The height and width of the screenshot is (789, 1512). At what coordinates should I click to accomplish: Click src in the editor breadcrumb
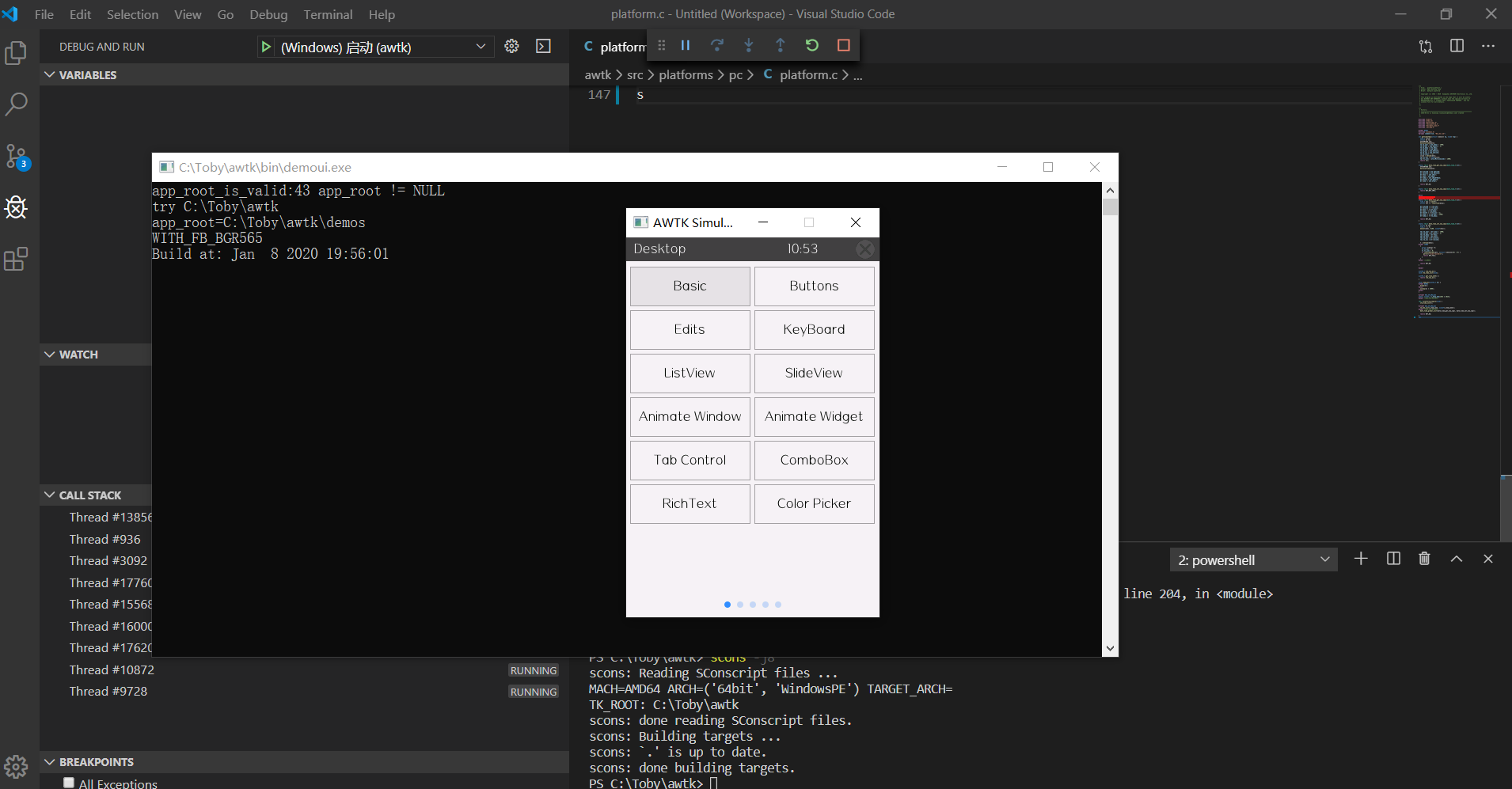pos(635,74)
